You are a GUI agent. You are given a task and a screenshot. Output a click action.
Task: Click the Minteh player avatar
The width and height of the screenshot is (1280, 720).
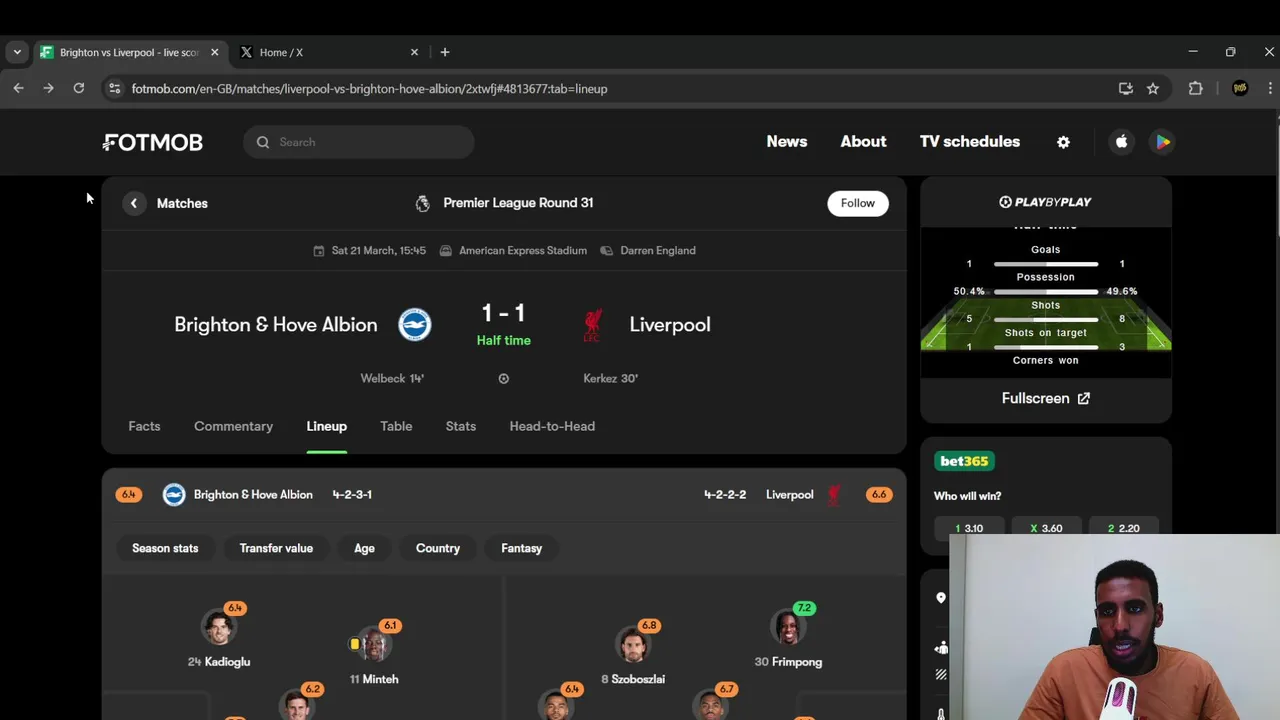click(375, 645)
